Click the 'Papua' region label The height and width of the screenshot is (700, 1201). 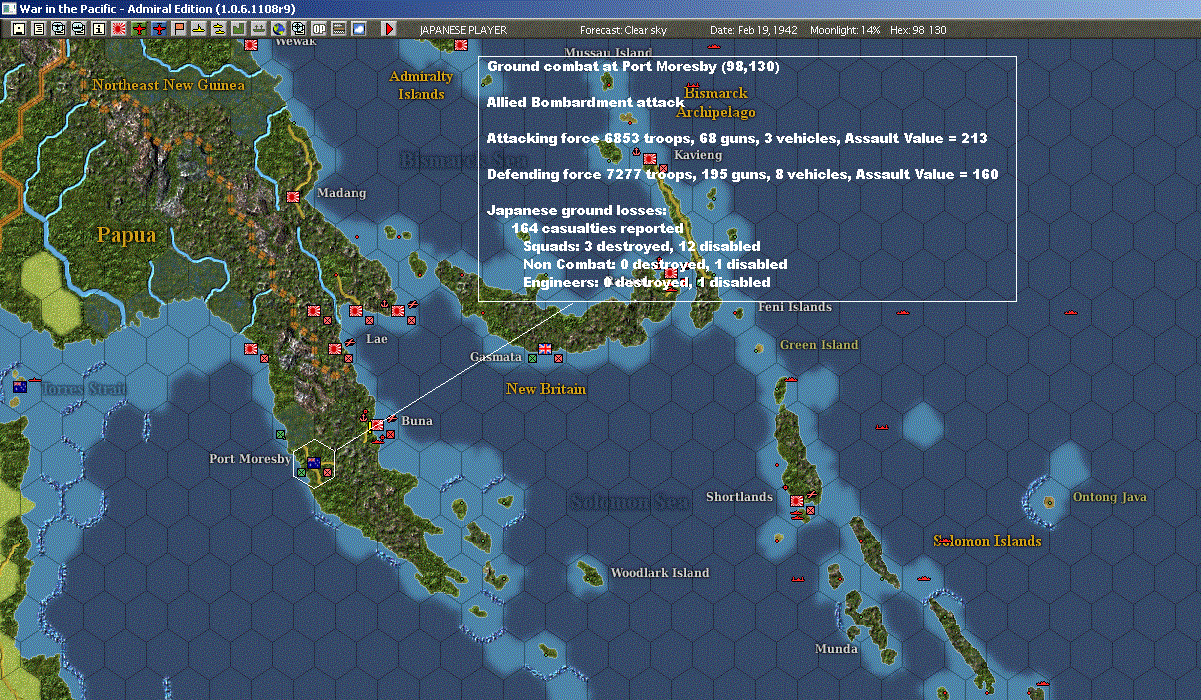click(x=126, y=235)
